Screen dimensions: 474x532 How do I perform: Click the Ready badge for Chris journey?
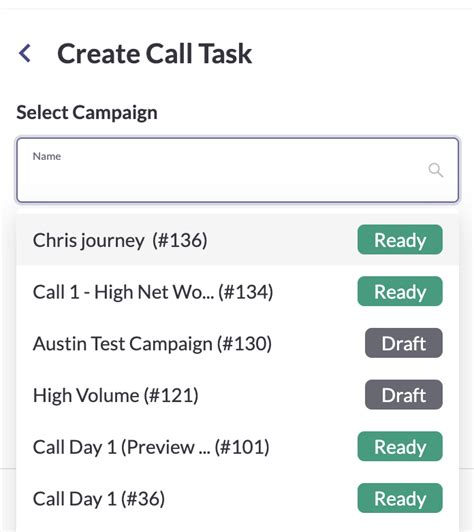(400, 240)
